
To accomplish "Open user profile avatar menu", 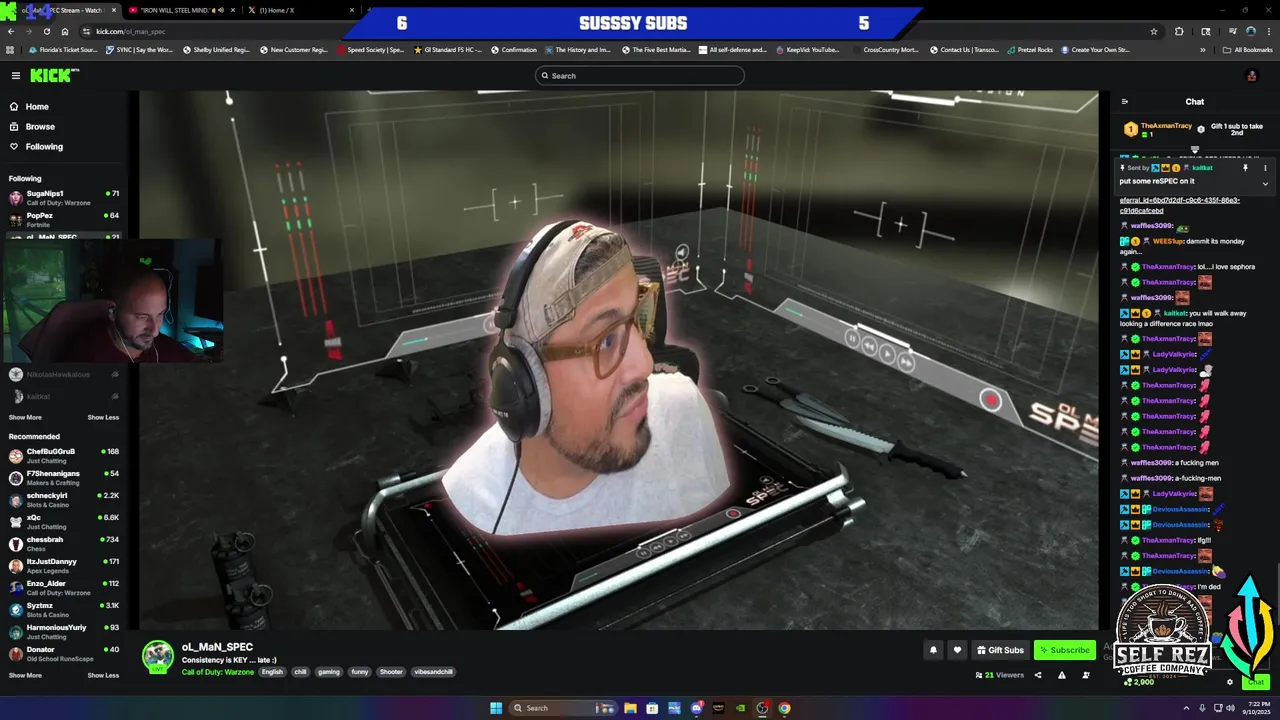I will [1251, 76].
